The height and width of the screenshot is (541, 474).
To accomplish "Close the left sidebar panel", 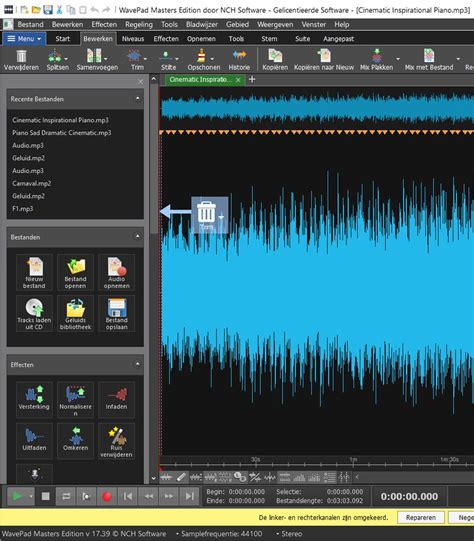I will tap(140, 82).
